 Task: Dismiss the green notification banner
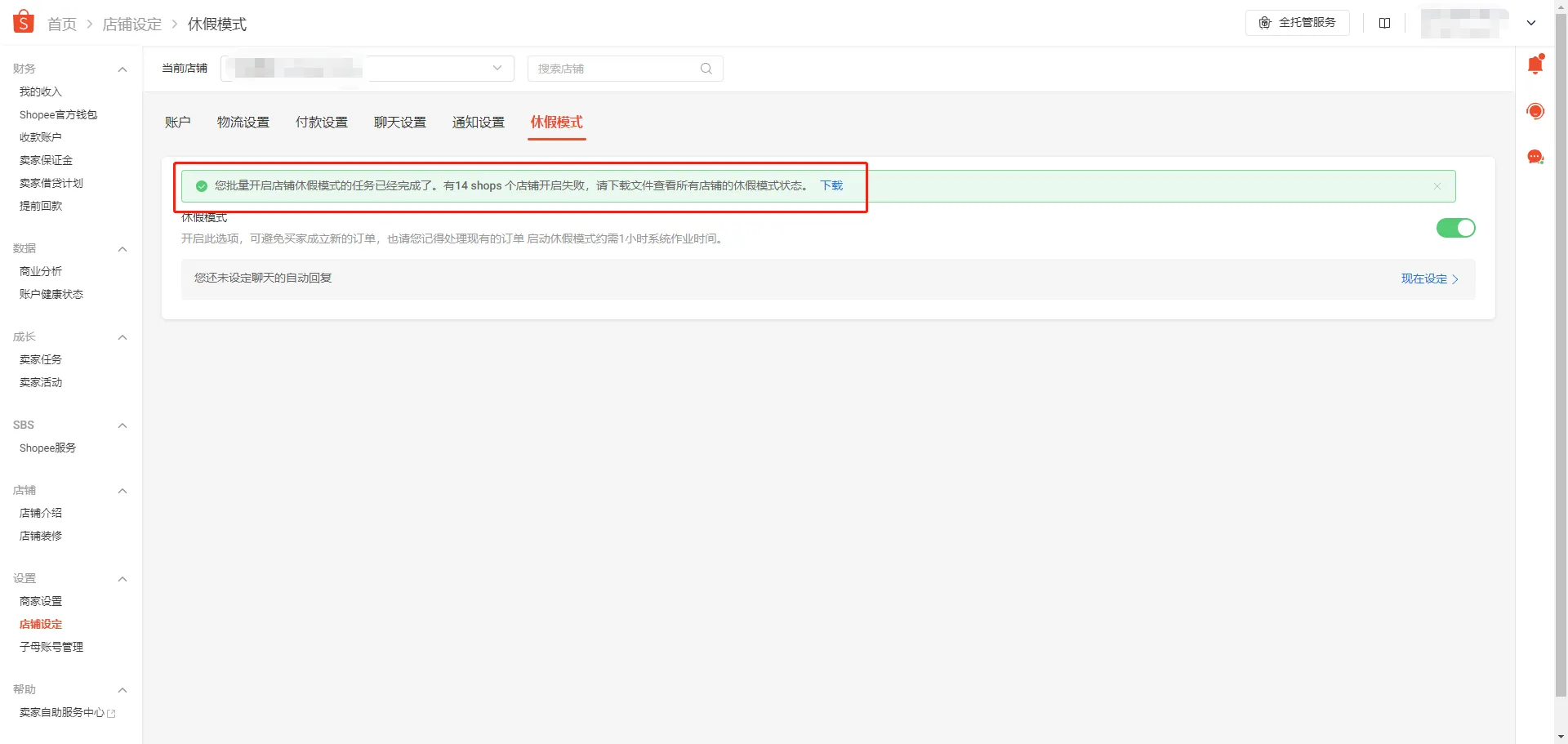coord(1437,185)
